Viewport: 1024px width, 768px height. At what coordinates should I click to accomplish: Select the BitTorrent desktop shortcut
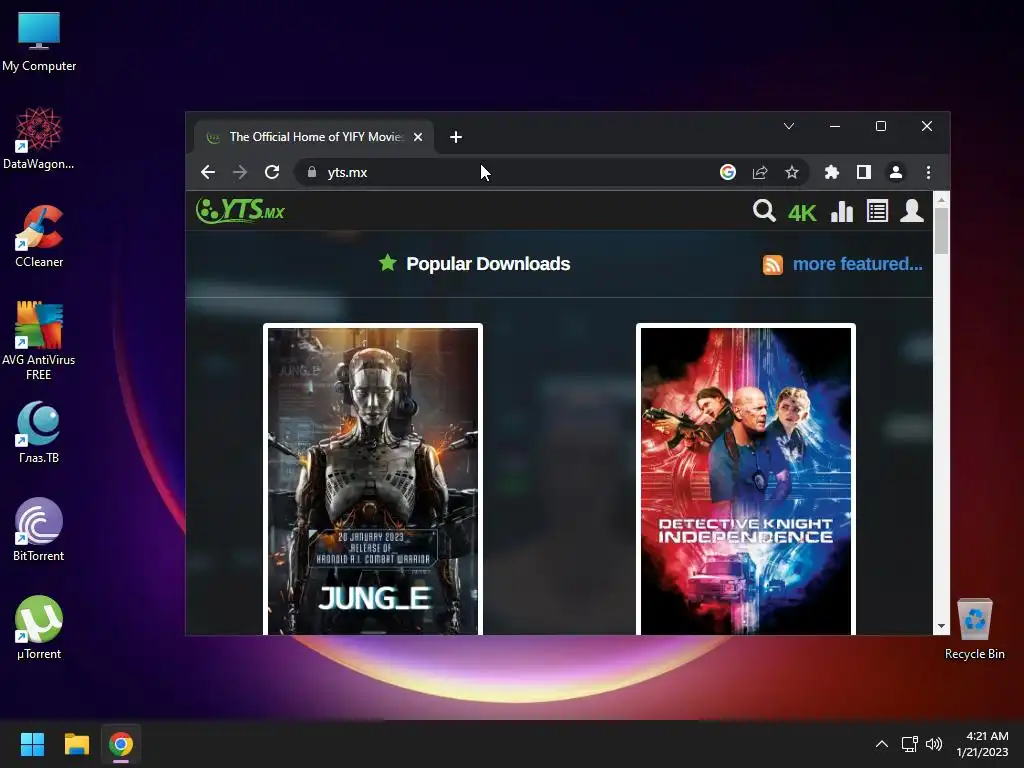point(39,530)
